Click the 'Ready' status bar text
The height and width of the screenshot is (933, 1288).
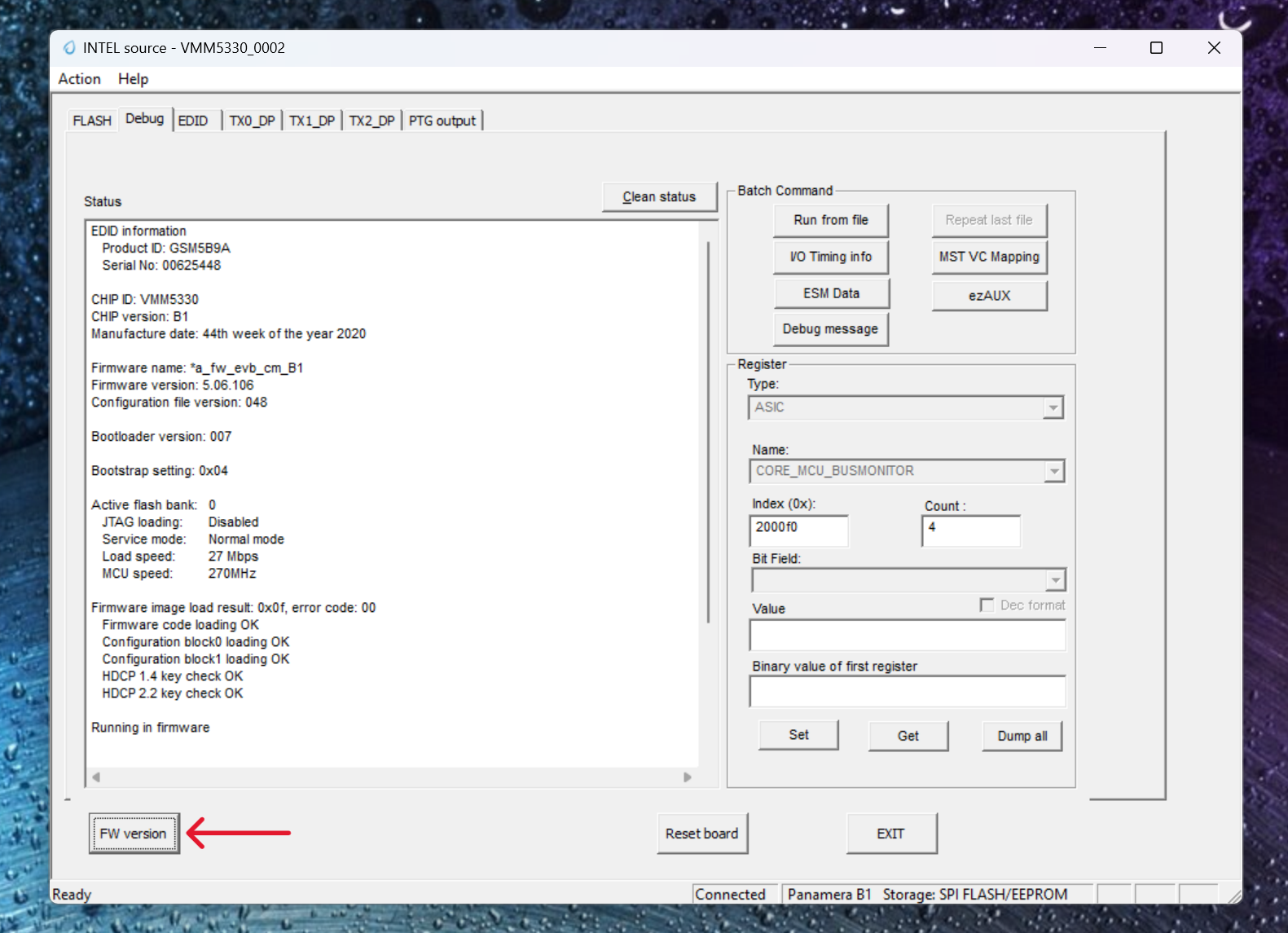(x=72, y=895)
